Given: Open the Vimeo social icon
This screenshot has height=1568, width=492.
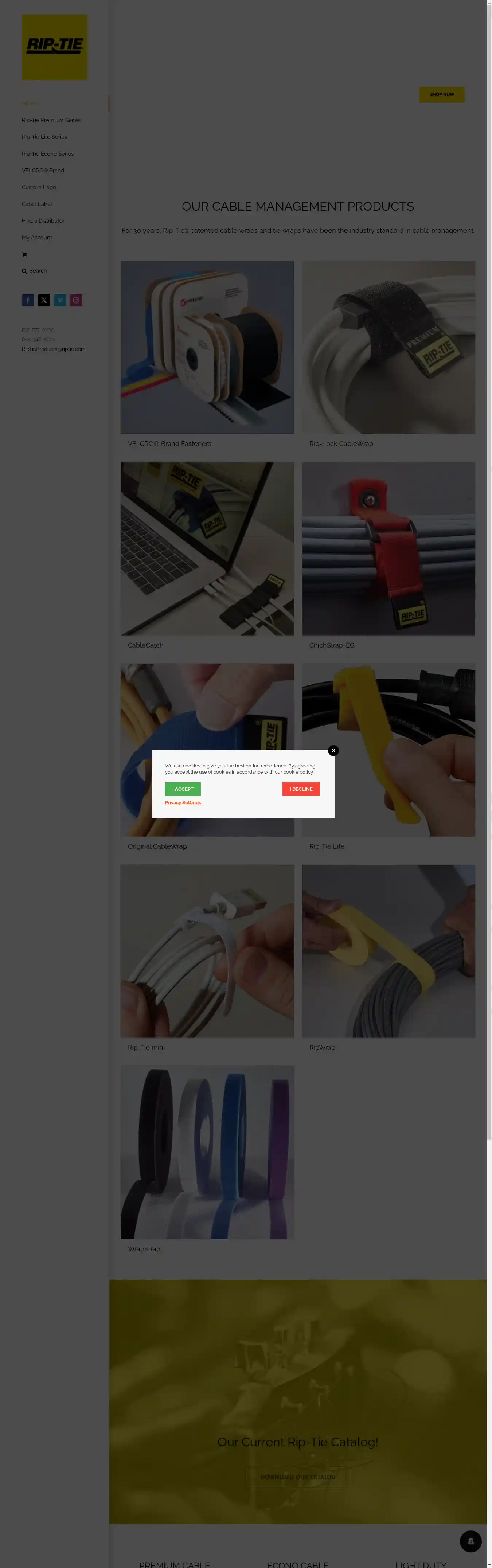Looking at the screenshot, I should coord(60,300).
